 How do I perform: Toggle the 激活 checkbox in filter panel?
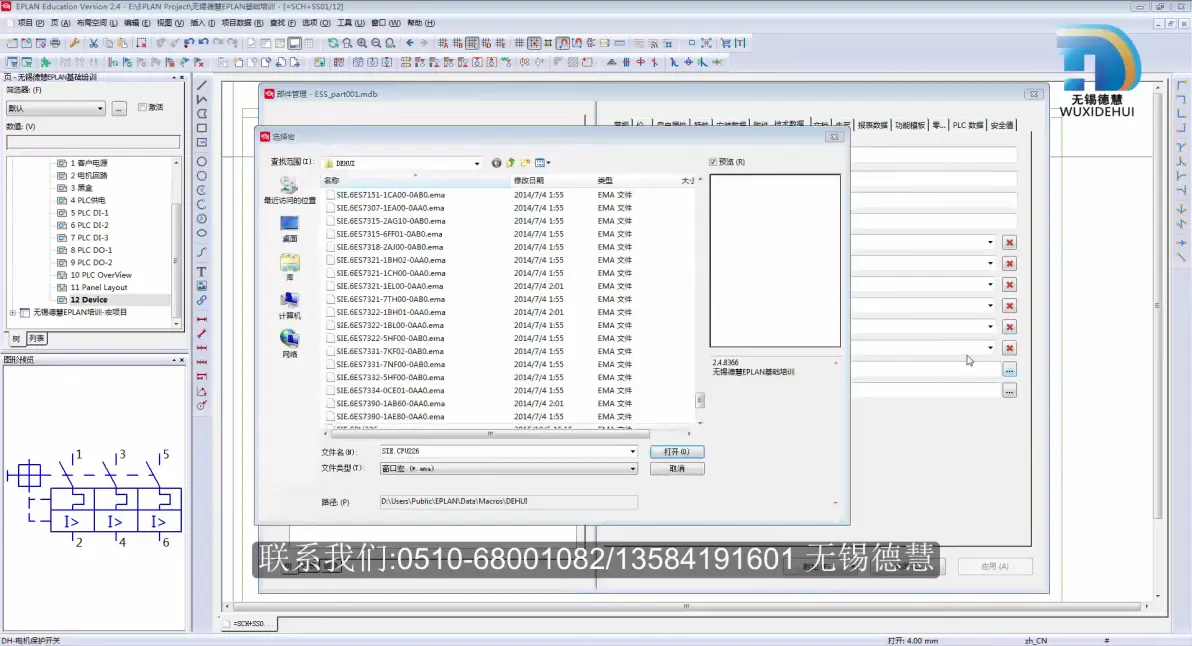pos(142,107)
